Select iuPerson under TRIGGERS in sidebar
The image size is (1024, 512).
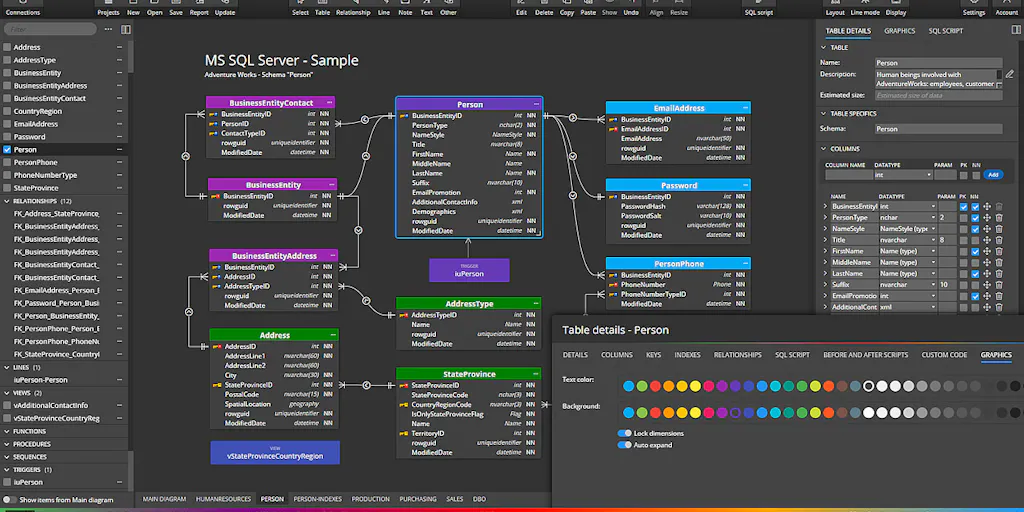click(28, 482)
